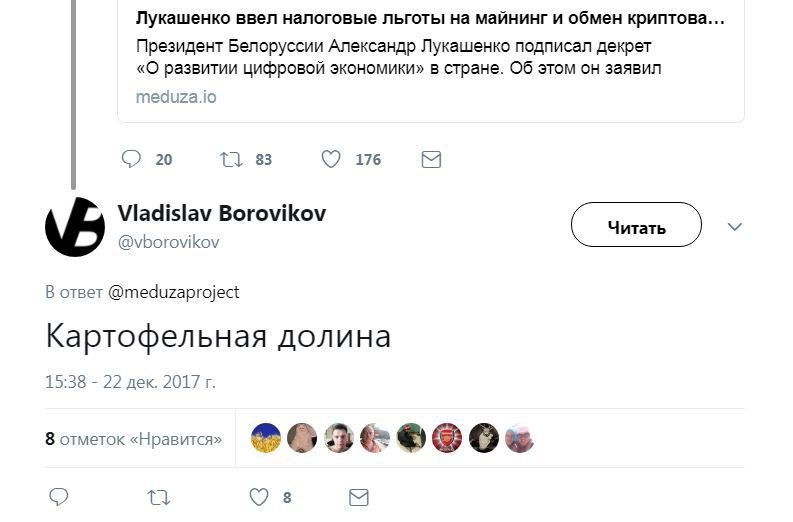The image size is (793, 522).
Task: Open the blue-and-yellow flag liker avatar
Action: (x=265, y=438)
